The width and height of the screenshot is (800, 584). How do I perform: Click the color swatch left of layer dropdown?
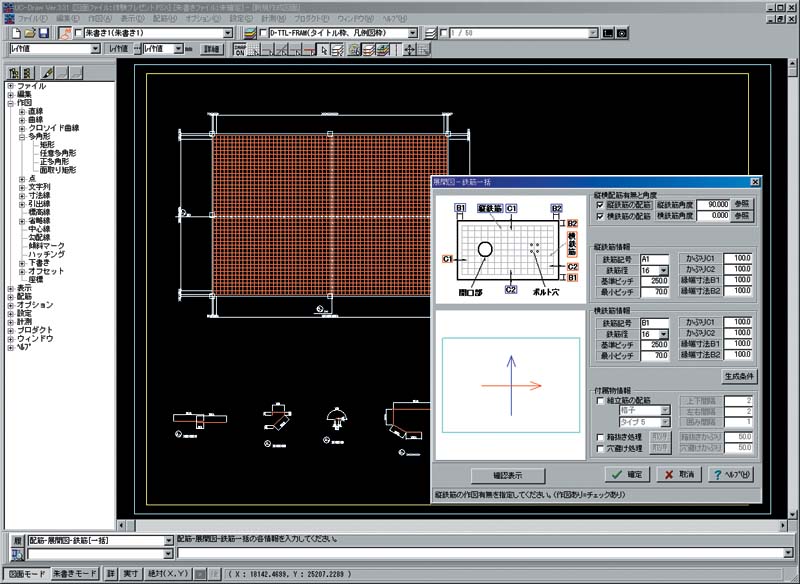tap(262, 33)
